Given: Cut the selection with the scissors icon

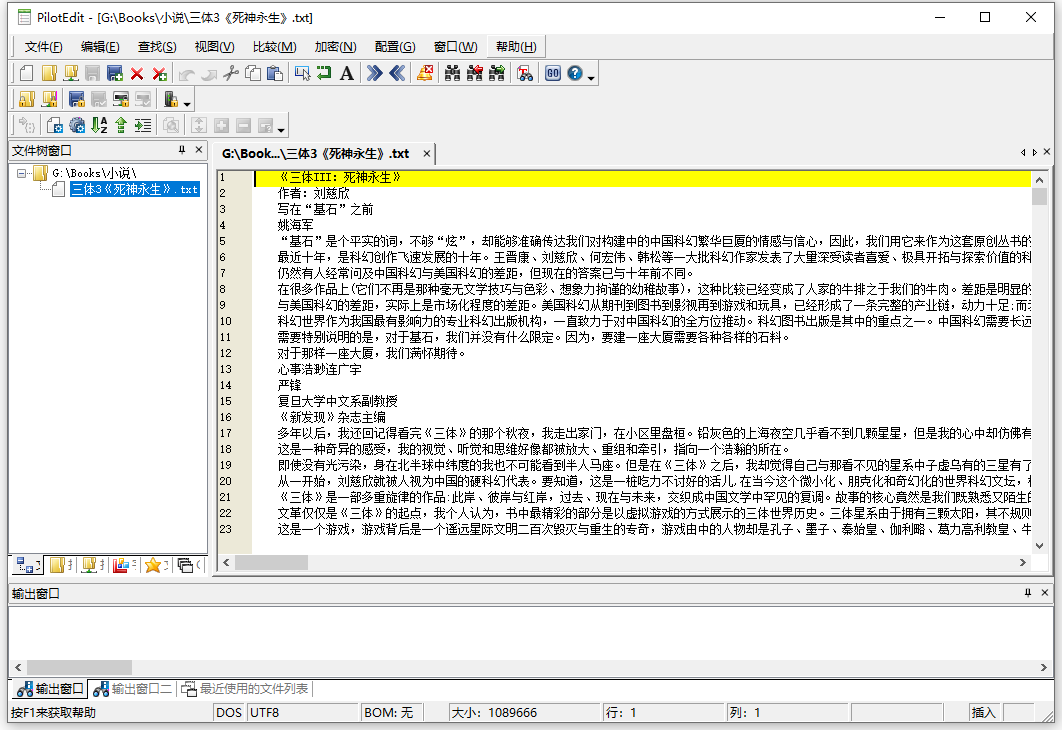Looking at the screenshot, I should coord(231,73).
